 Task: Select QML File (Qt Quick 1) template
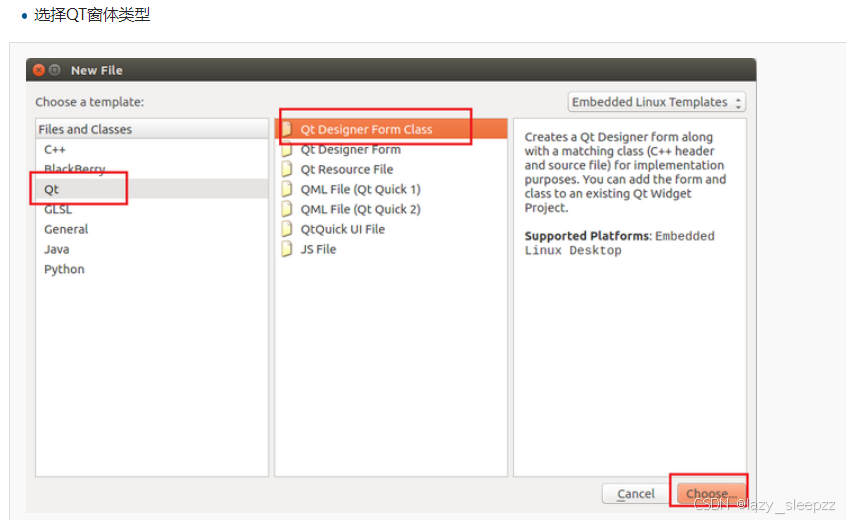[x=391, y=189]
